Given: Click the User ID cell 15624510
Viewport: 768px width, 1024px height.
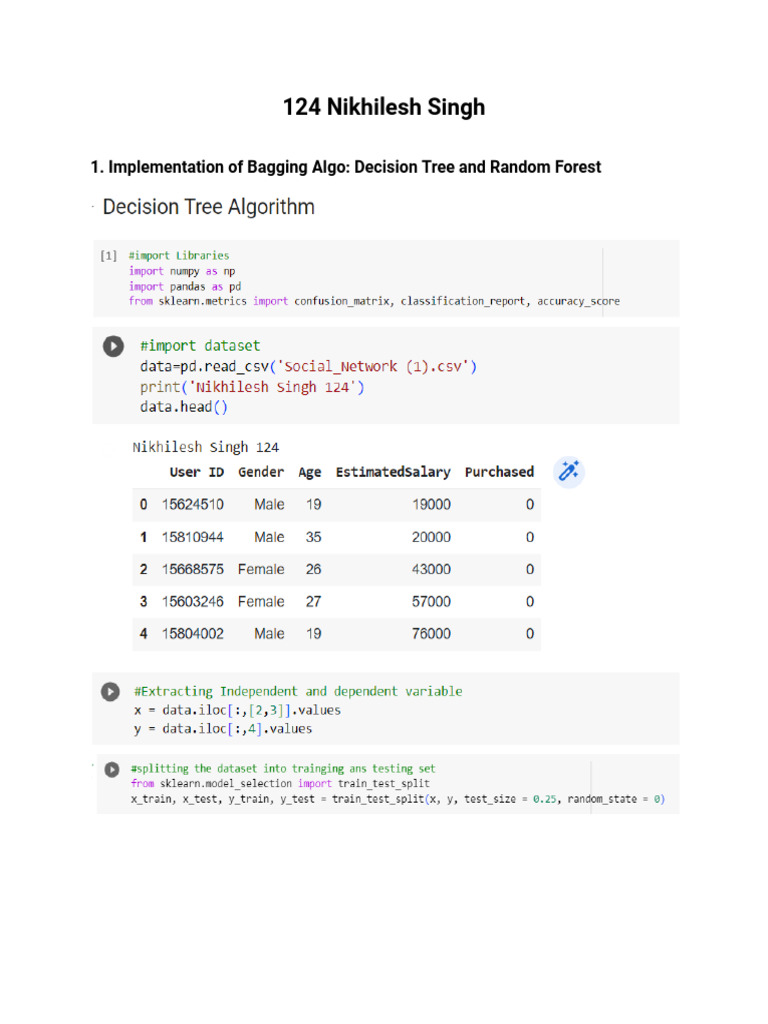Looking at the screenshot, I should 193,505.
